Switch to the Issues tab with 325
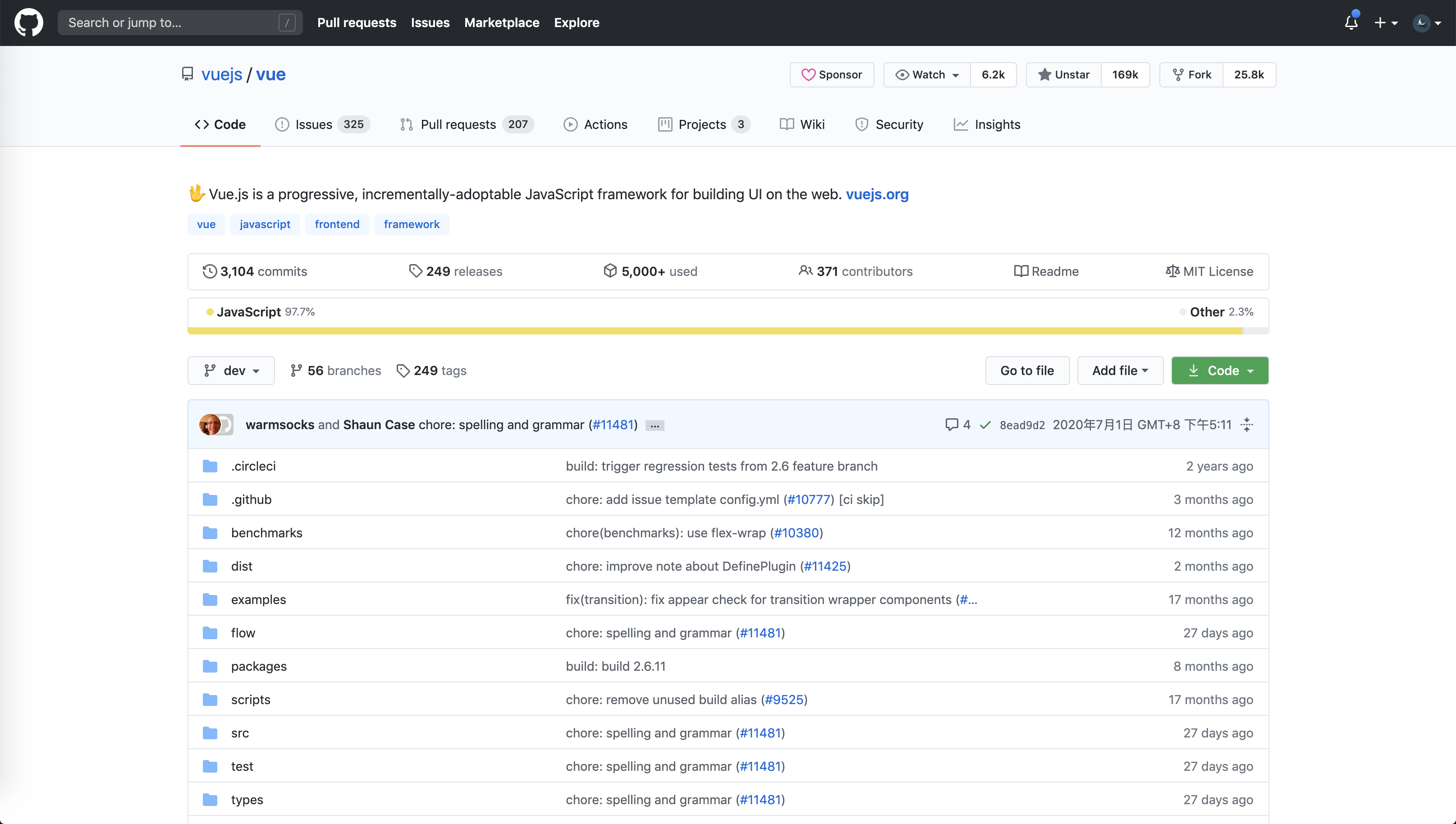Viewport: 1456px width, 824px height. (322, 124)
